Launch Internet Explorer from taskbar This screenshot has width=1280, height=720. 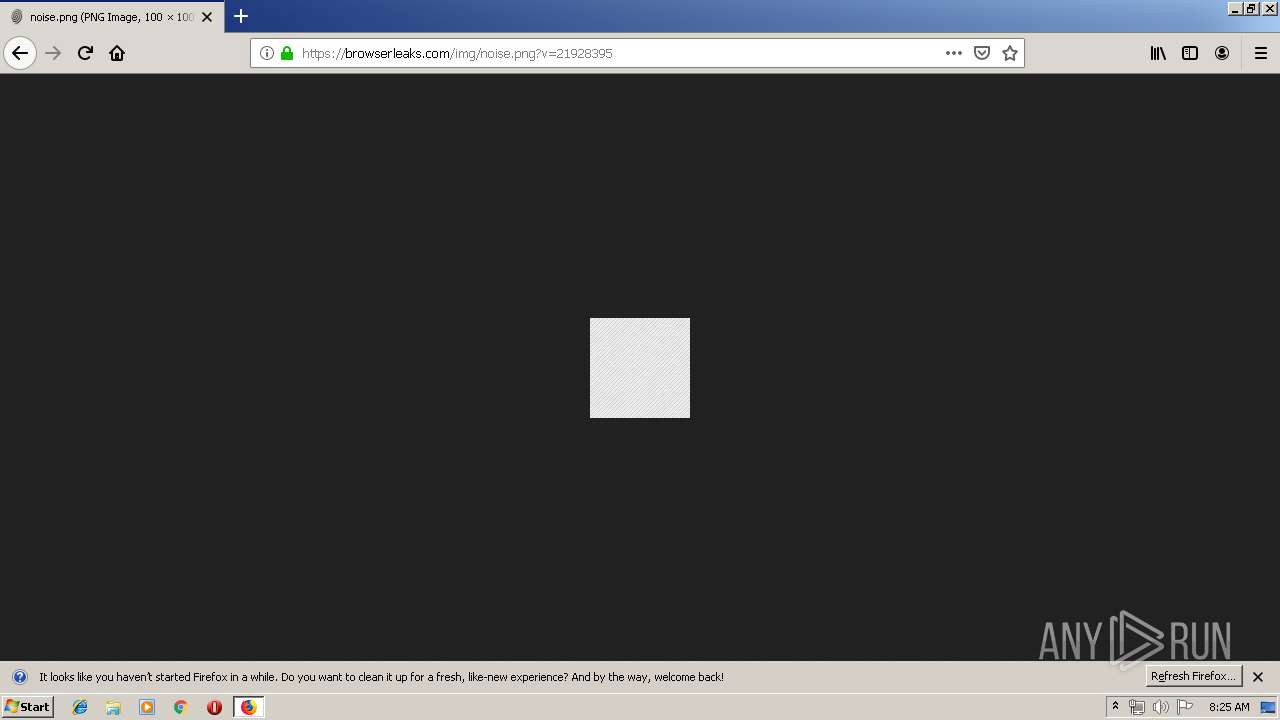(x=80, y=707)
